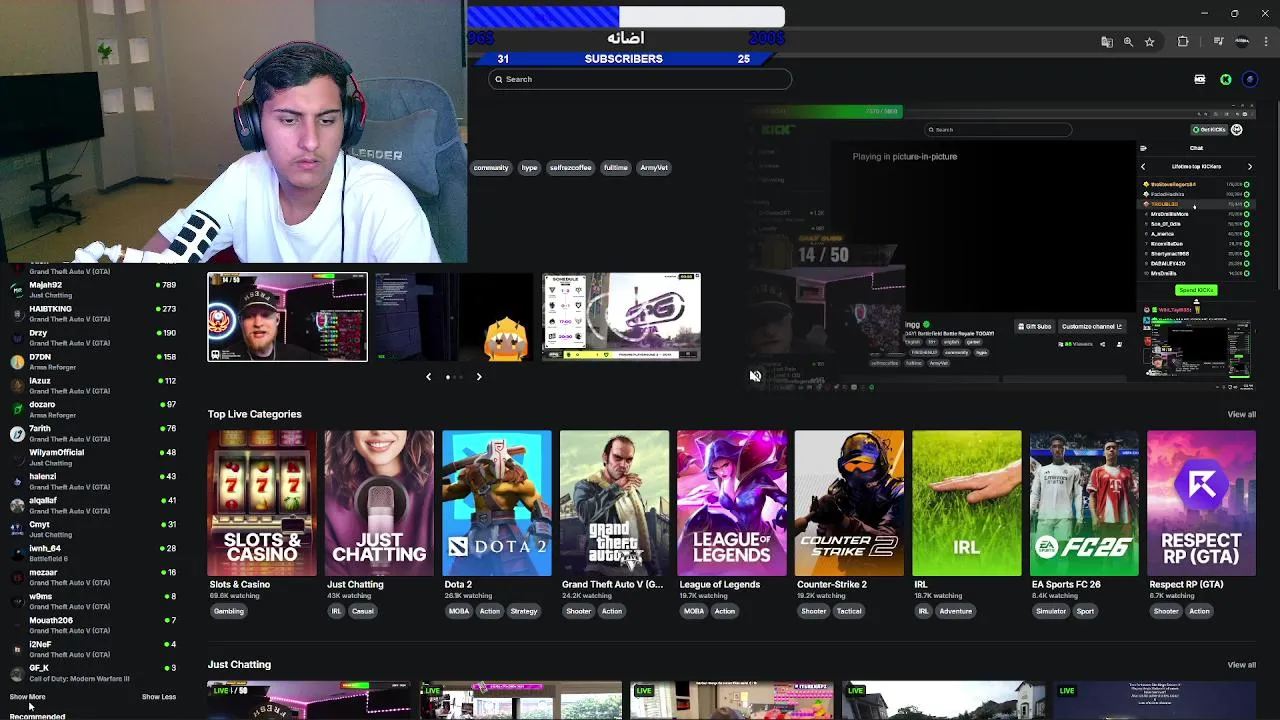Click the previous arrow beside Lifetime top KICKers
The image size is (1280, 720).
(x=1143, y=167)
